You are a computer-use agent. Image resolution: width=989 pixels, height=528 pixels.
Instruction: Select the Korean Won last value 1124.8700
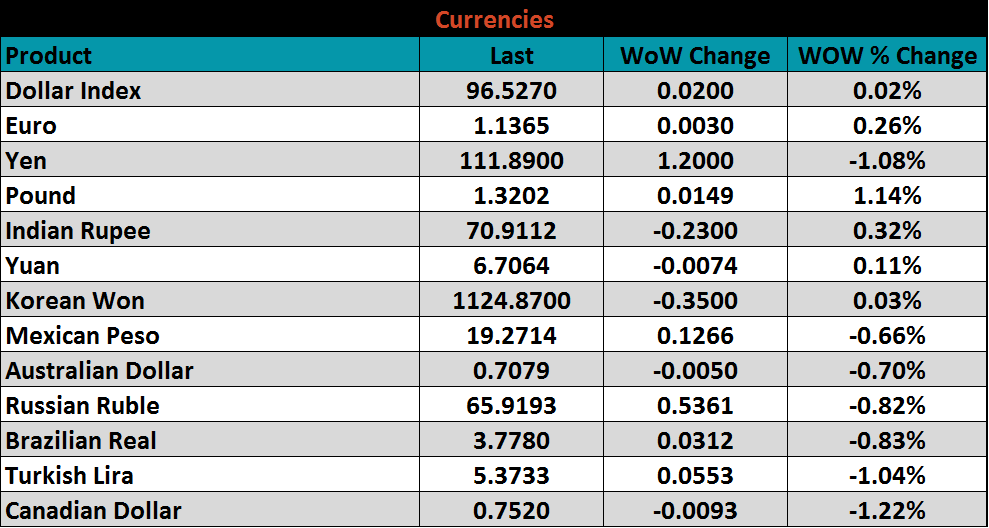click(511, 301)
